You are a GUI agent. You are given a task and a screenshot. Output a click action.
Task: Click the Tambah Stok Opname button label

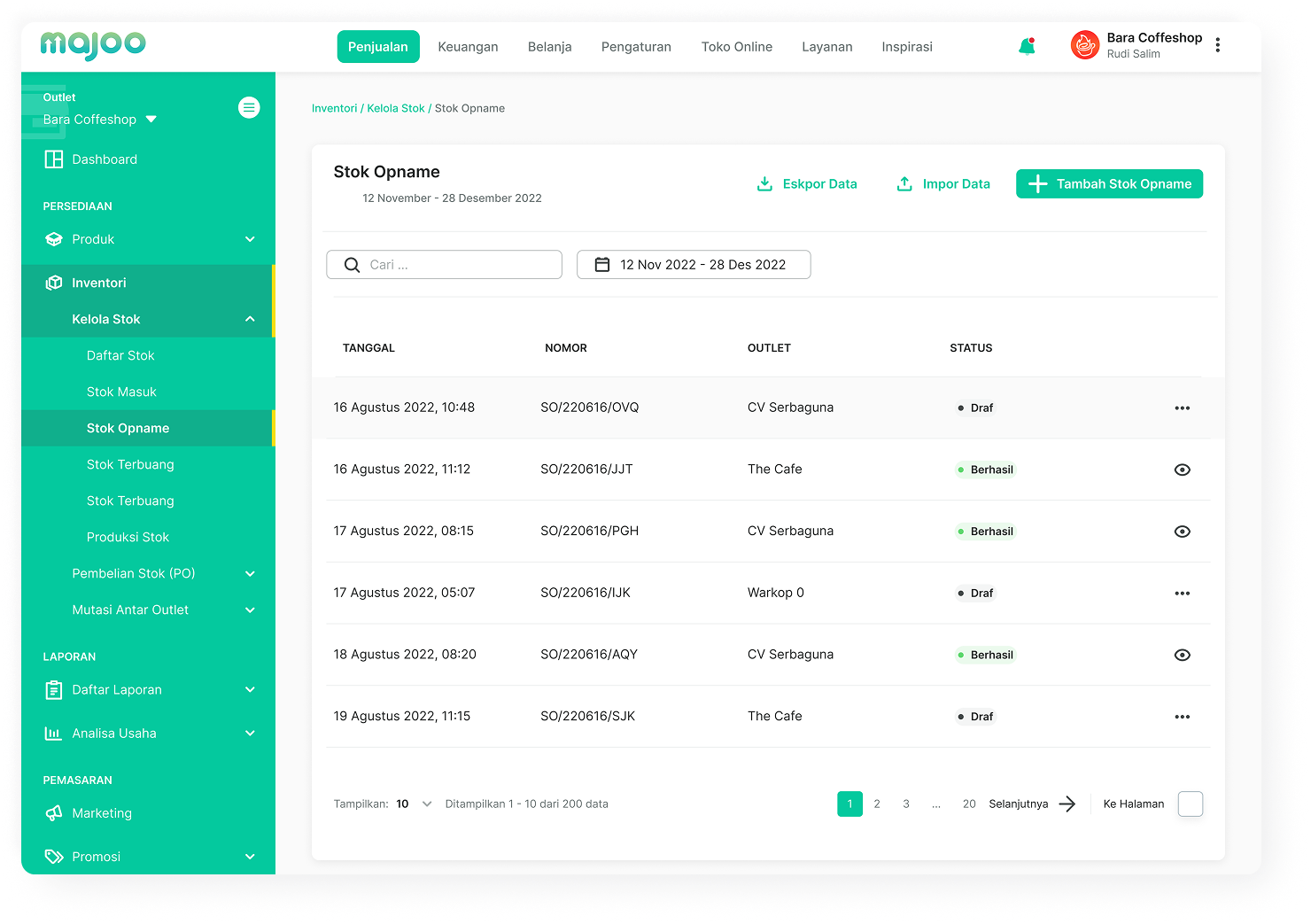(1124, 184)
